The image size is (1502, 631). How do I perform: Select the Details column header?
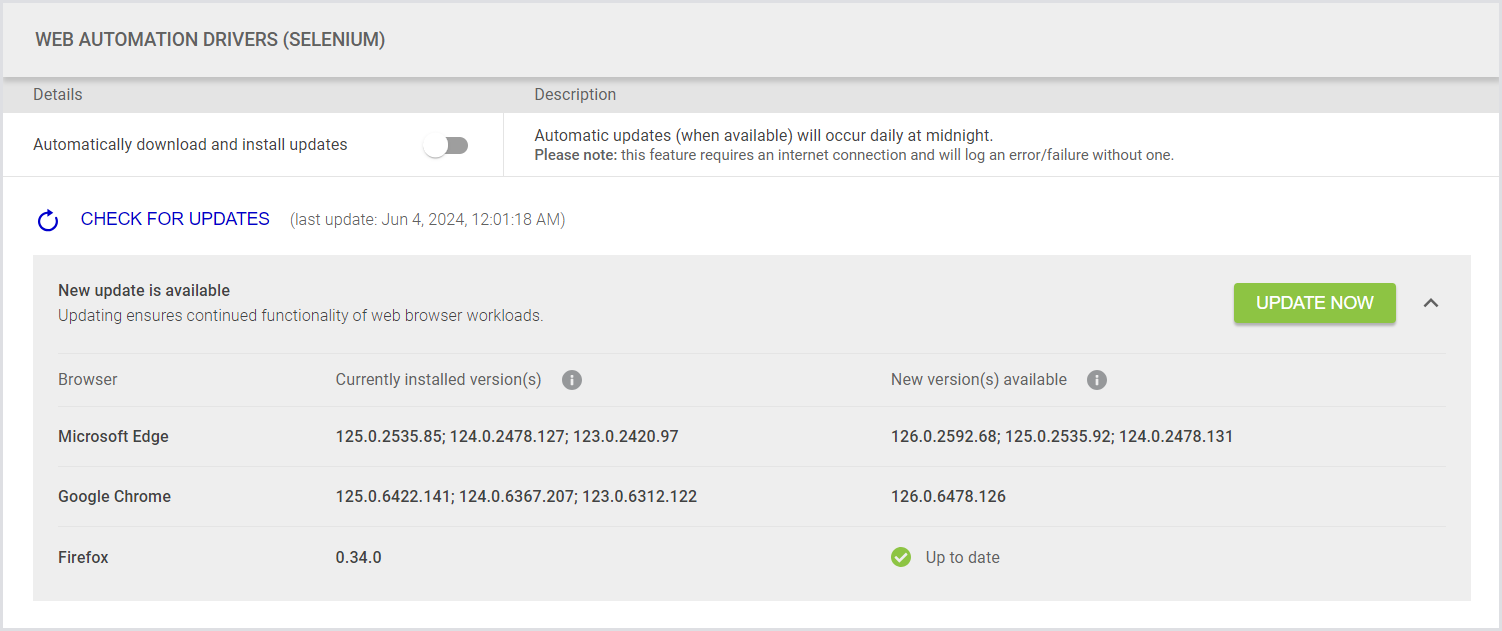click(58, 95)
